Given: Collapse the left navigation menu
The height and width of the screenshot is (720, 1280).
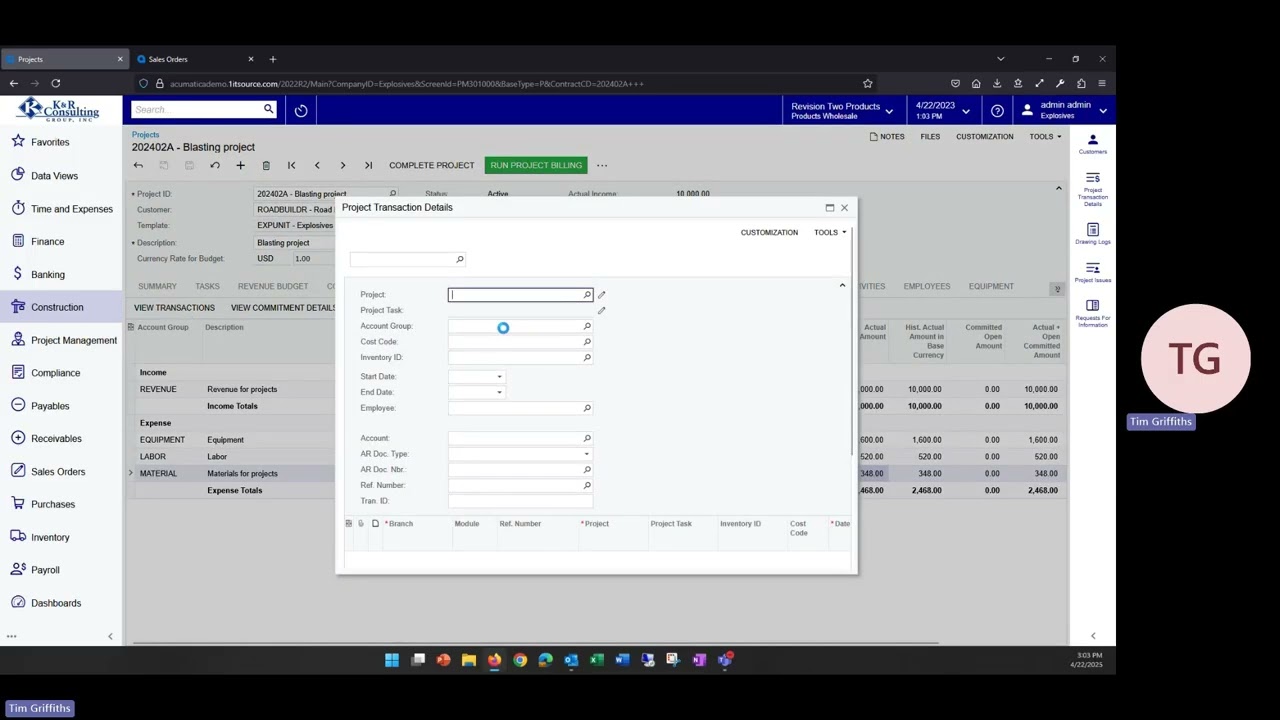Looking at the screenshot, I should click(110, 636).
